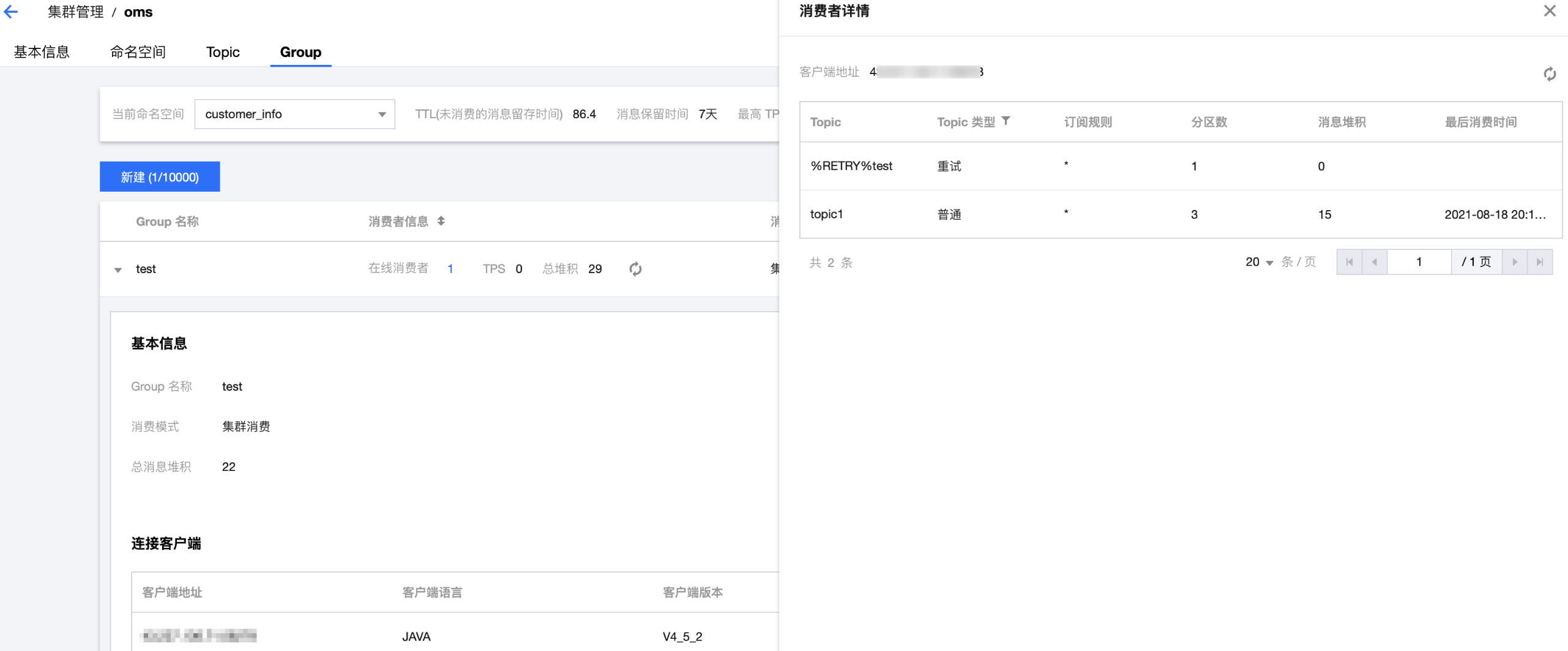Click the Topic column header

coord(825,122)
